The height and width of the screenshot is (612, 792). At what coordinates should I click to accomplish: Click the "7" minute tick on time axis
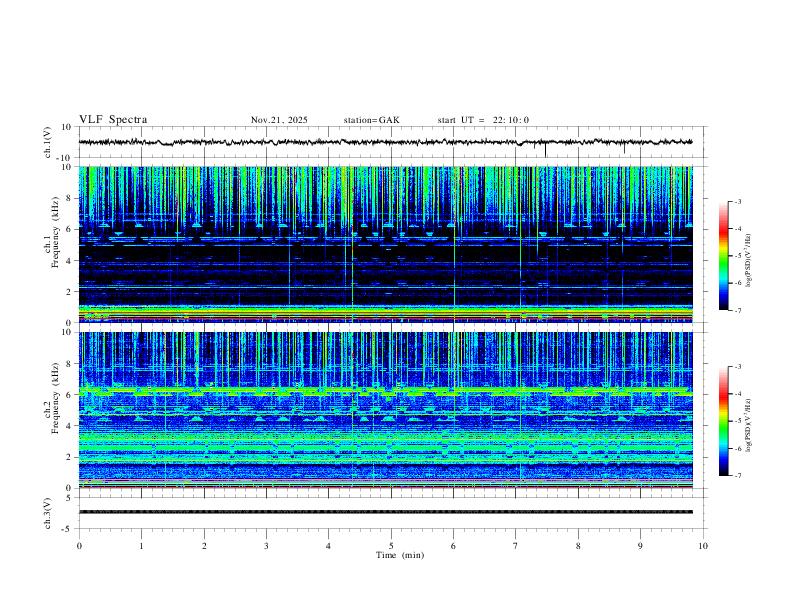pyautogui.click(x=516, y=546)
